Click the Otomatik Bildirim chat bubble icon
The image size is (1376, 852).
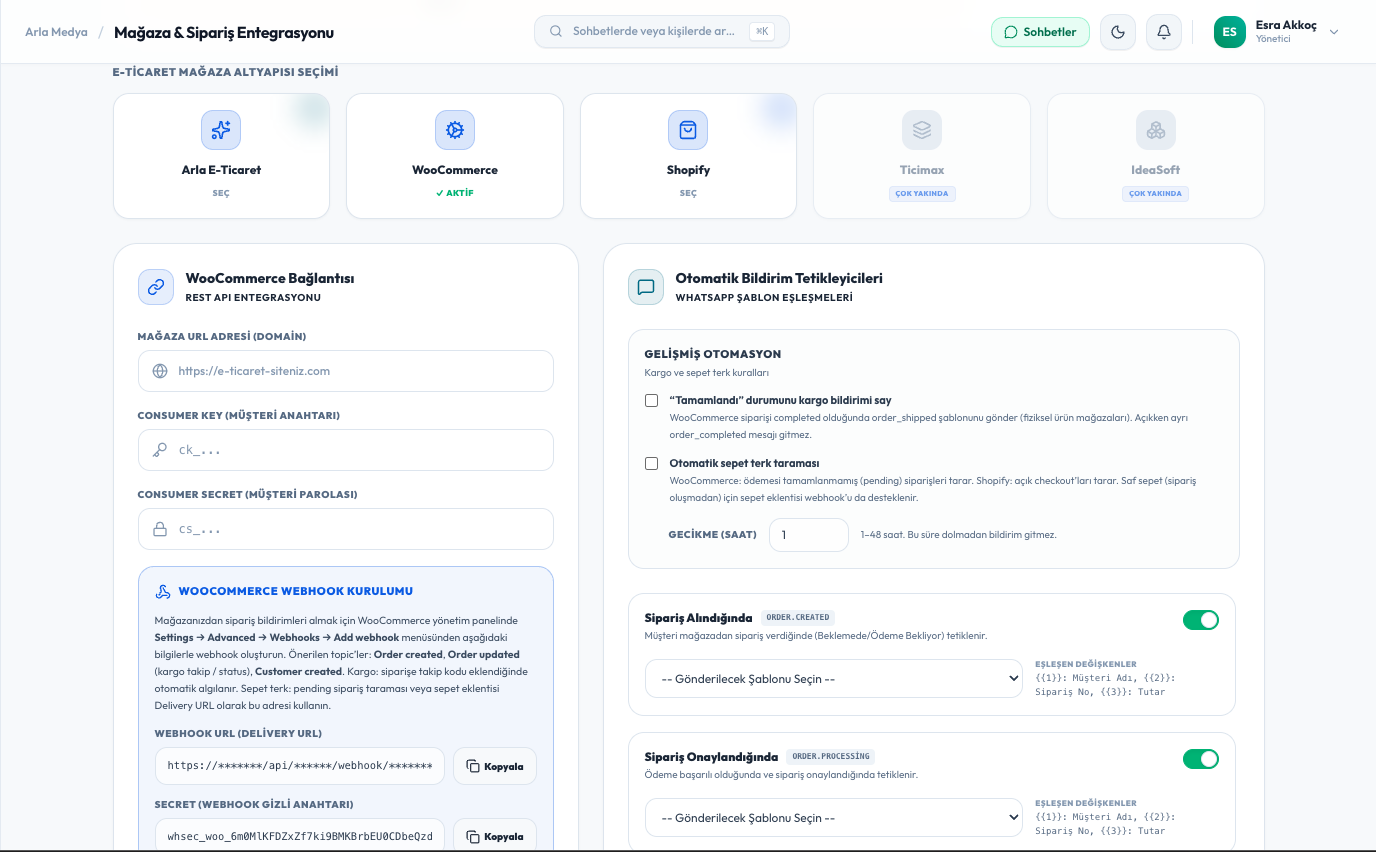coord(646,287)
